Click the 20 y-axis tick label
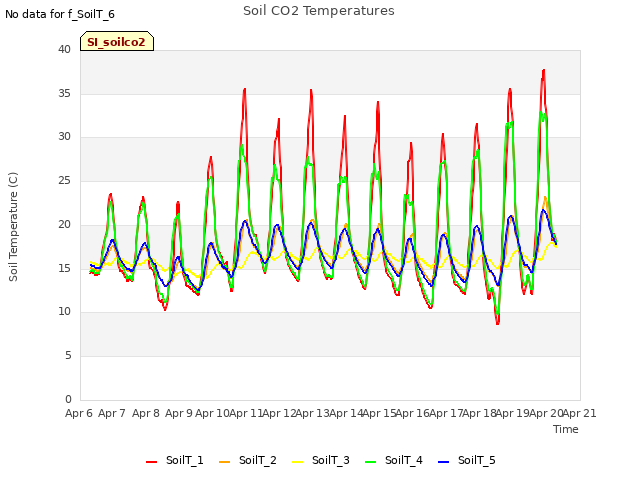The image size is (640, 480). pyautogui.click(x=64, y=224)
